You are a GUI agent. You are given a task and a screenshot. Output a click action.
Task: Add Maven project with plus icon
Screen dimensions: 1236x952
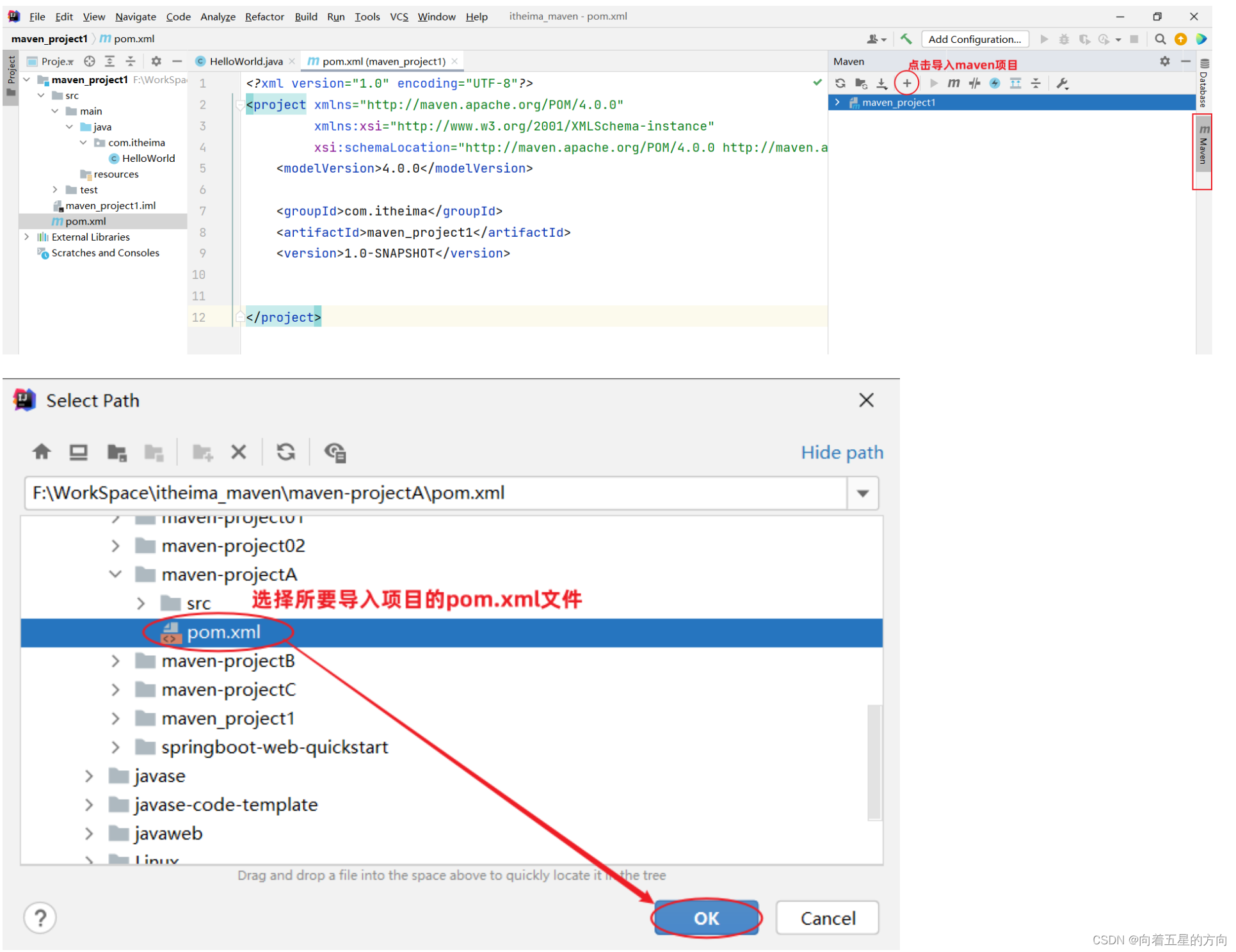[x=906, y=83]
